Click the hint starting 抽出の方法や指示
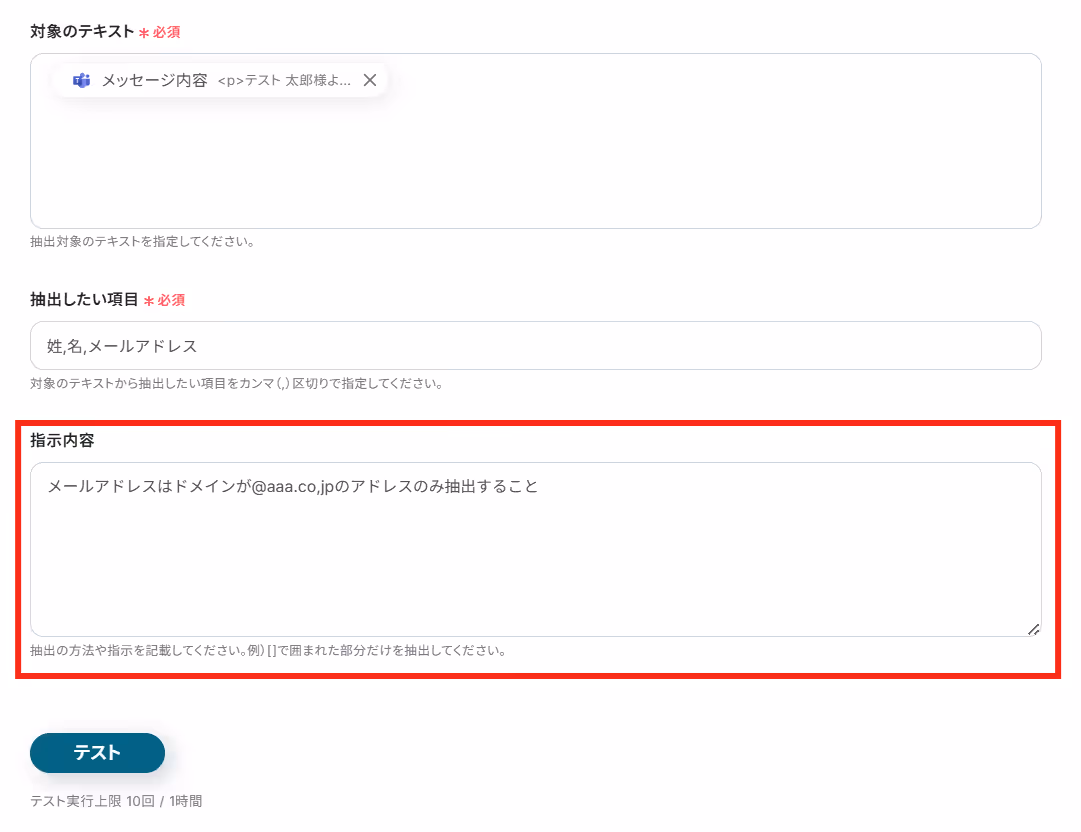The image size is (1081, 832). (x=268, y=651)
